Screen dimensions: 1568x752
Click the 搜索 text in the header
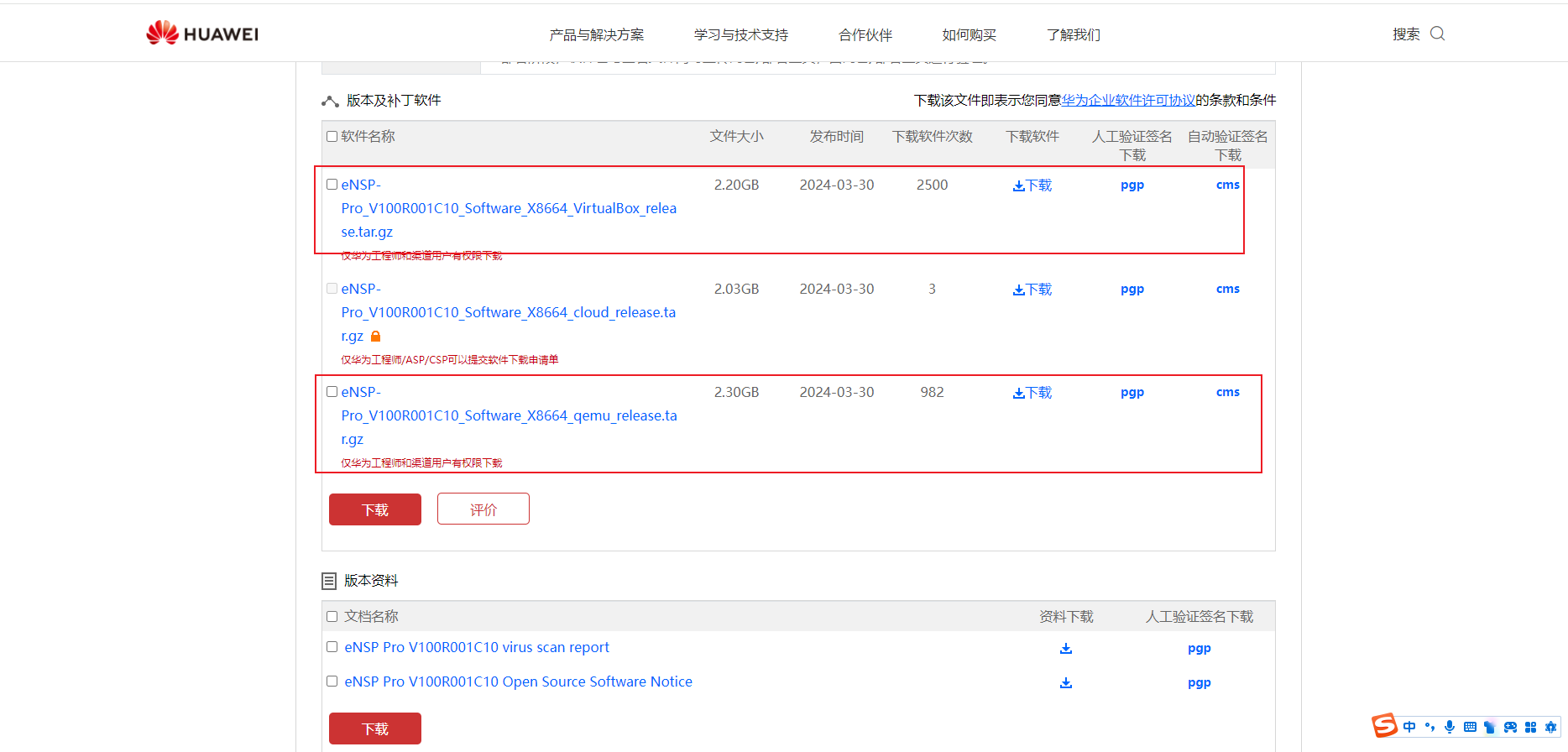coord(1406,34)
